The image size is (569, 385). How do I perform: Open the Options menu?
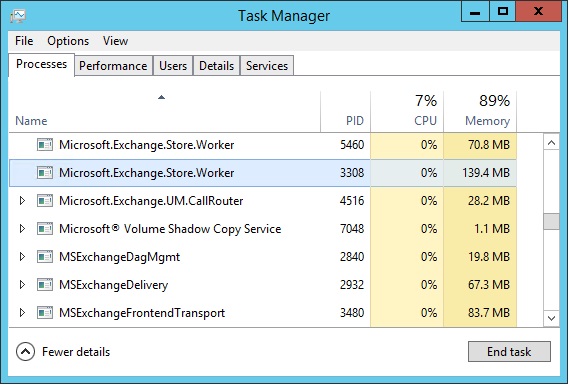click(x=68, y=41)
